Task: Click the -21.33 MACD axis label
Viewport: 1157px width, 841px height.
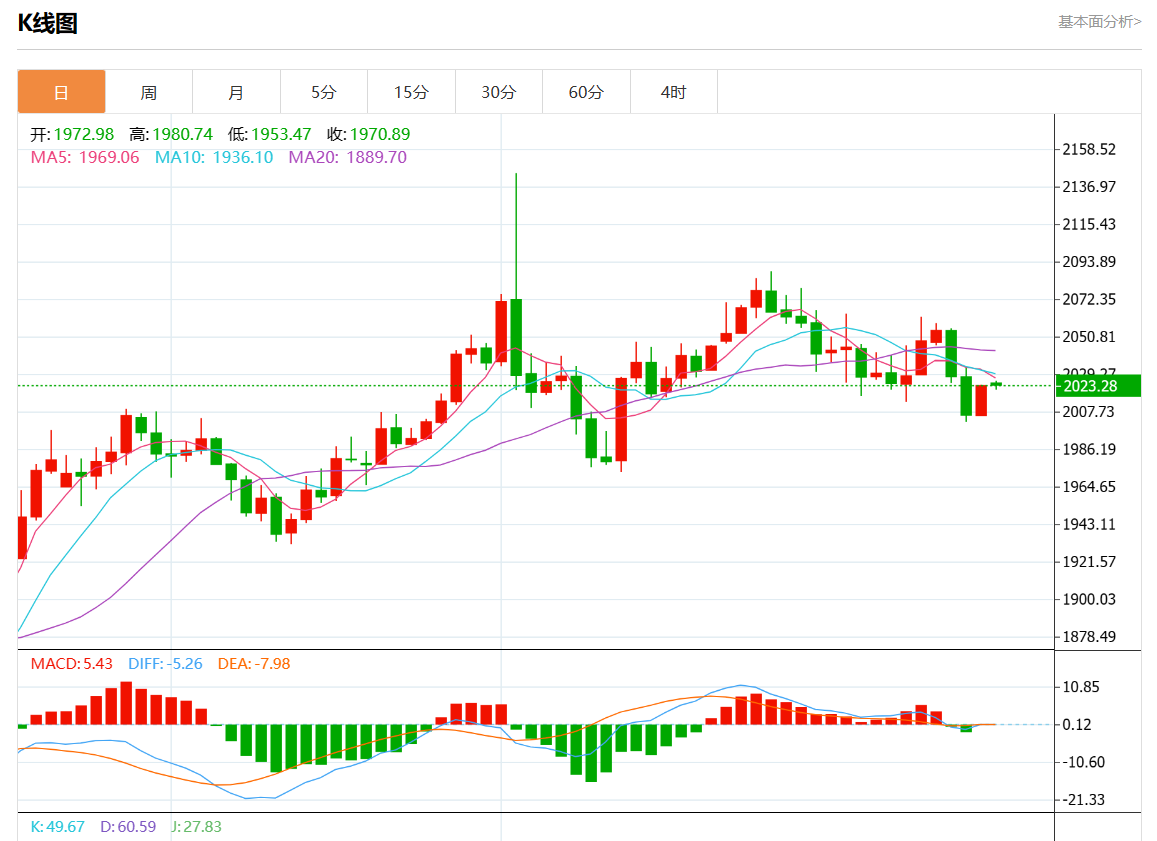Action: 1084,800
